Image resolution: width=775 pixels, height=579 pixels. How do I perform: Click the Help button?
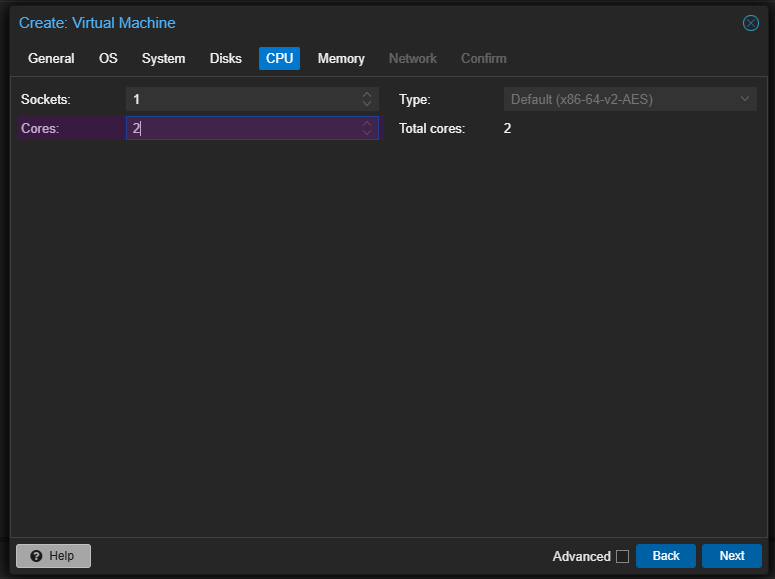pyautogui.click(x=53, y=556)
